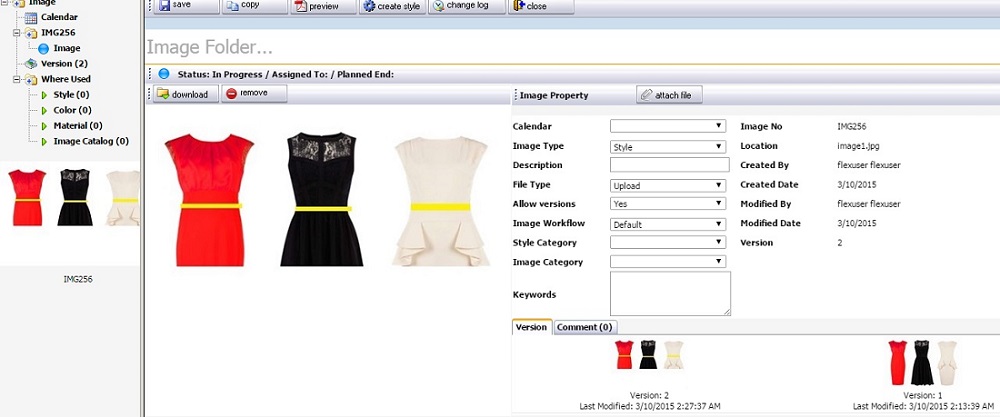Click green arrow icon beside Color (0)
The height and width of the screenshot is (417, 1000).
coord(45,110)
